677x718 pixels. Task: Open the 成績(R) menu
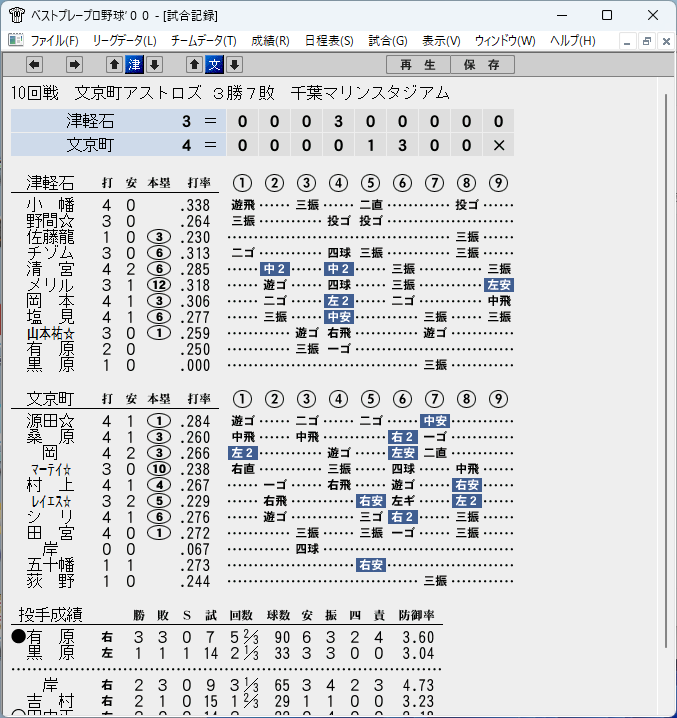pyautogui.click(x=270, y=41)
